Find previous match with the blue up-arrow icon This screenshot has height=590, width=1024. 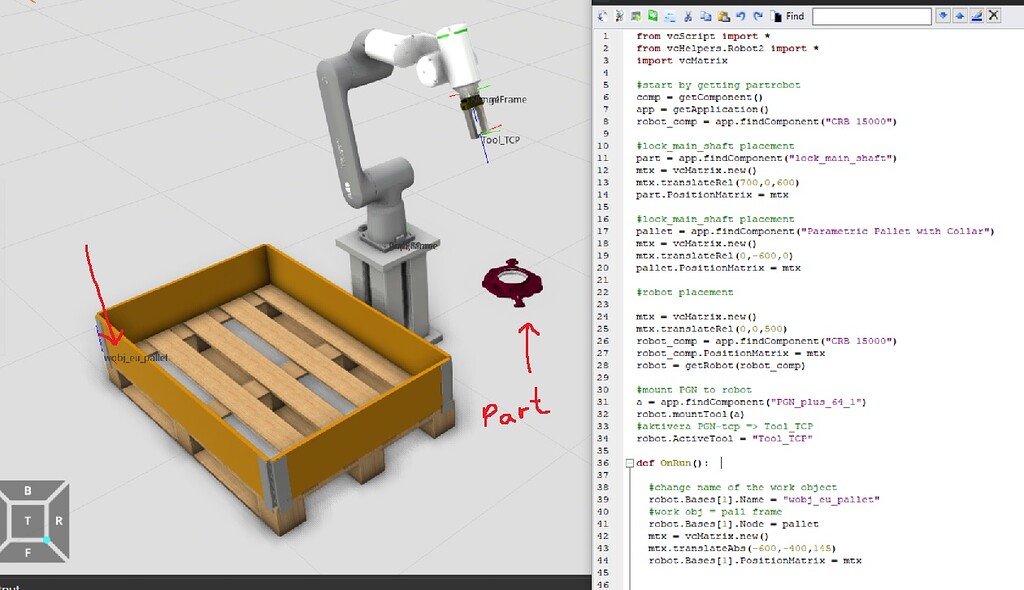(x=960, y=16)
